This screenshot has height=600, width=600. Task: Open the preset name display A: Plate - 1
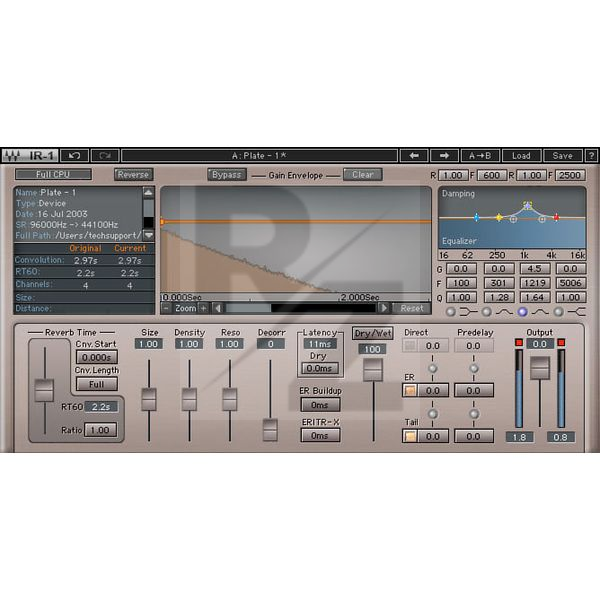point(259,156)
